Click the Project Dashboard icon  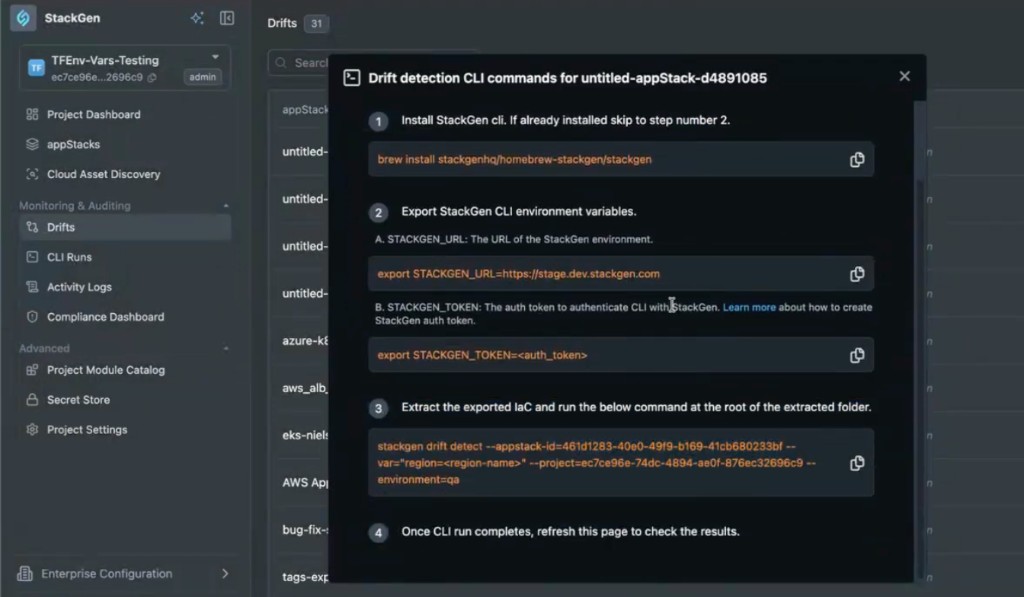[32, 114]
